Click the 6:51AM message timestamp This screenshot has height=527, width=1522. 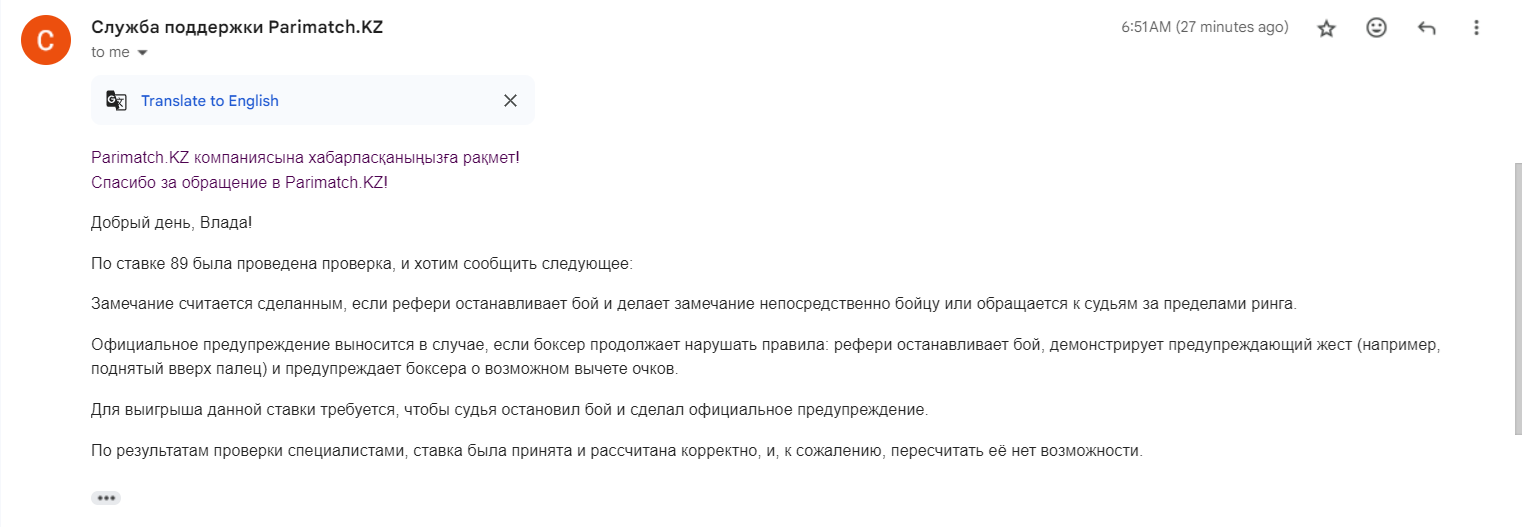pyautogui.click(x=1204, y=28)
